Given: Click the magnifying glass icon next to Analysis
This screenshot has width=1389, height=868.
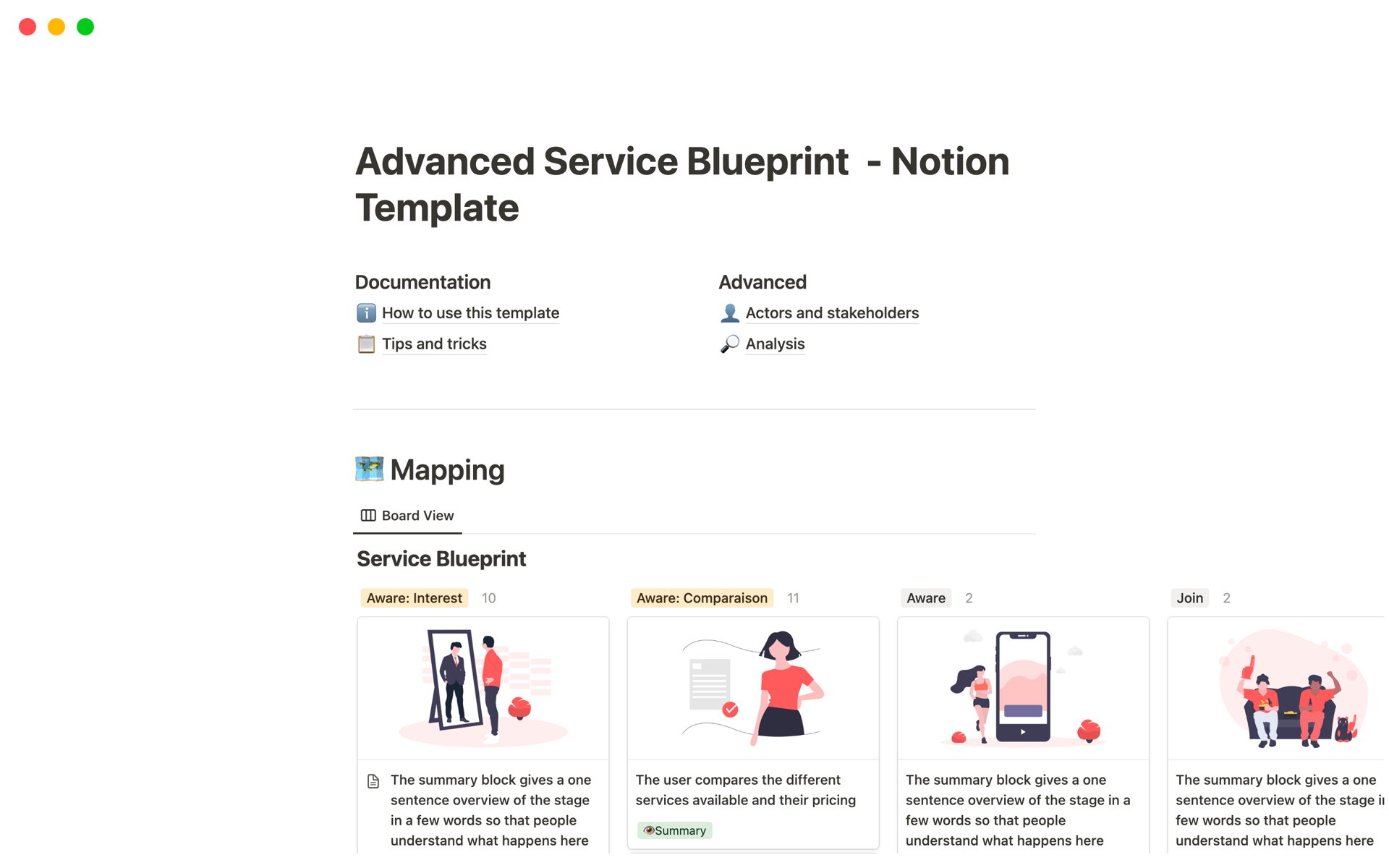Looking at the screenshot, I should [727, 343].
